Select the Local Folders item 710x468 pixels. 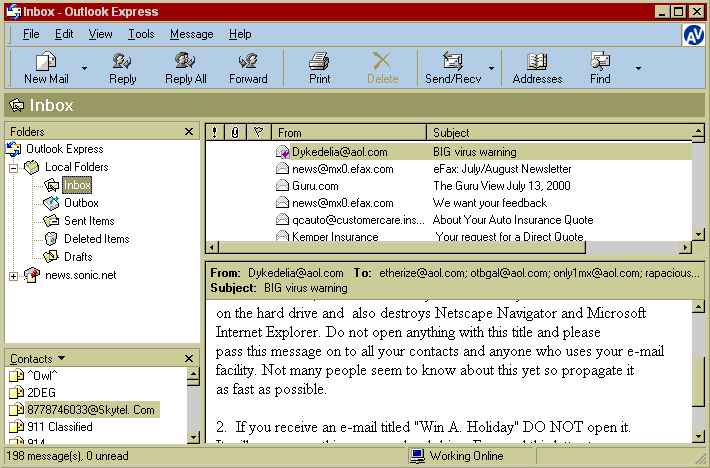click(x=77, y=167)
